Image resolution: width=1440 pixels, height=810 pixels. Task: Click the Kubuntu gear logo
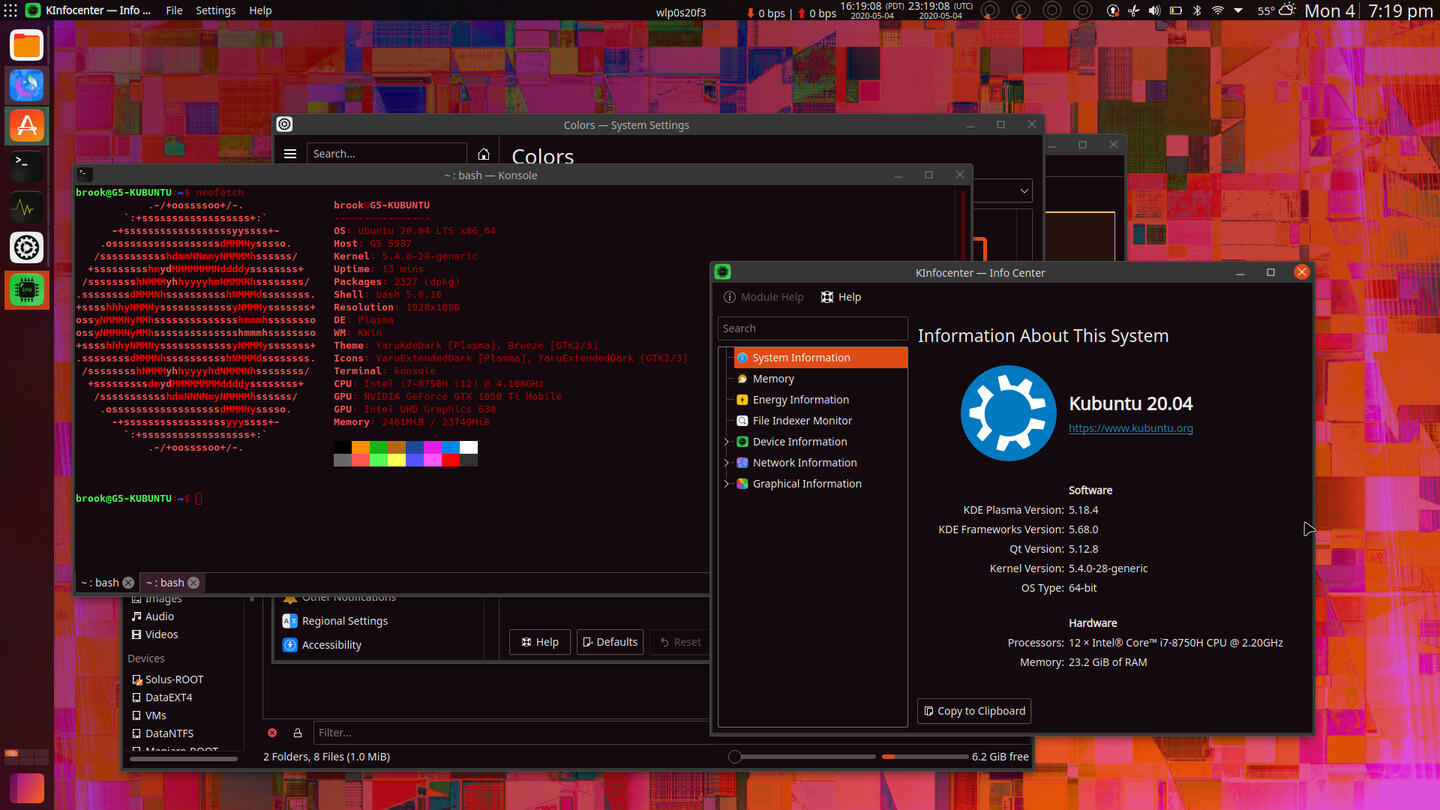[x=1008, y=413]
